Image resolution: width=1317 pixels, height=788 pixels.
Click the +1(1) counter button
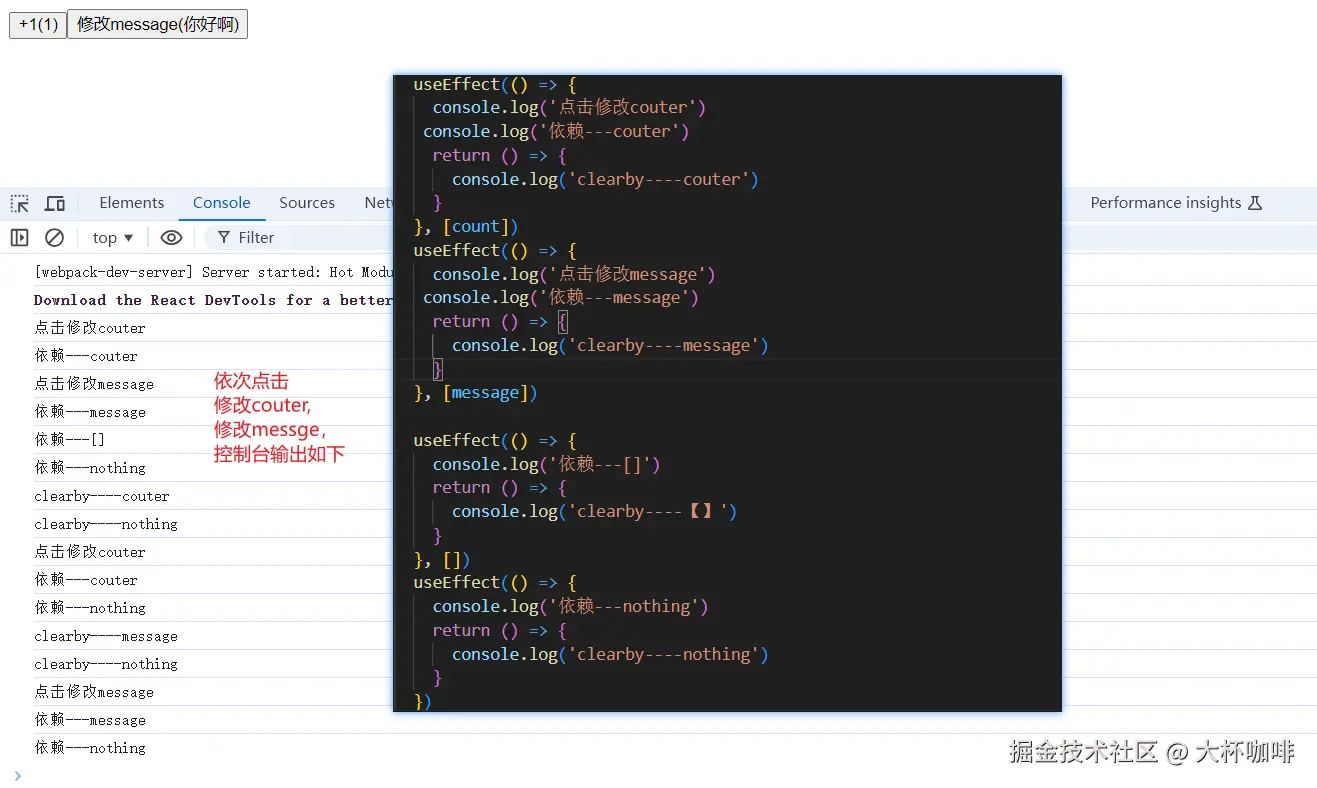point(38,24)
